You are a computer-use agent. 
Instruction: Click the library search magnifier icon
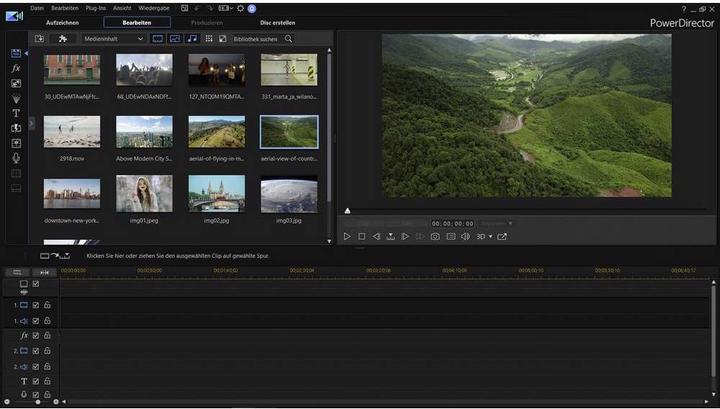[x=288, y=39]
